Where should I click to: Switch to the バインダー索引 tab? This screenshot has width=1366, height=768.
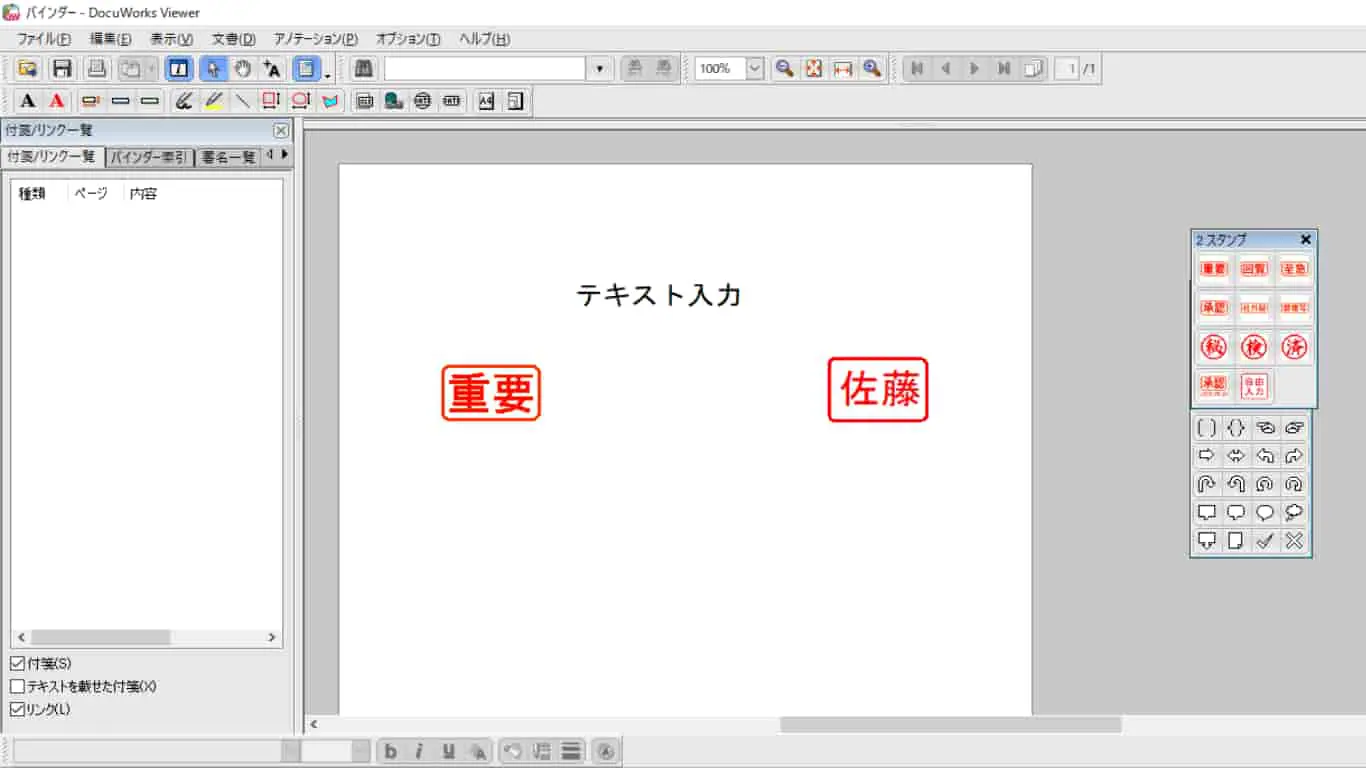[148, 157]
